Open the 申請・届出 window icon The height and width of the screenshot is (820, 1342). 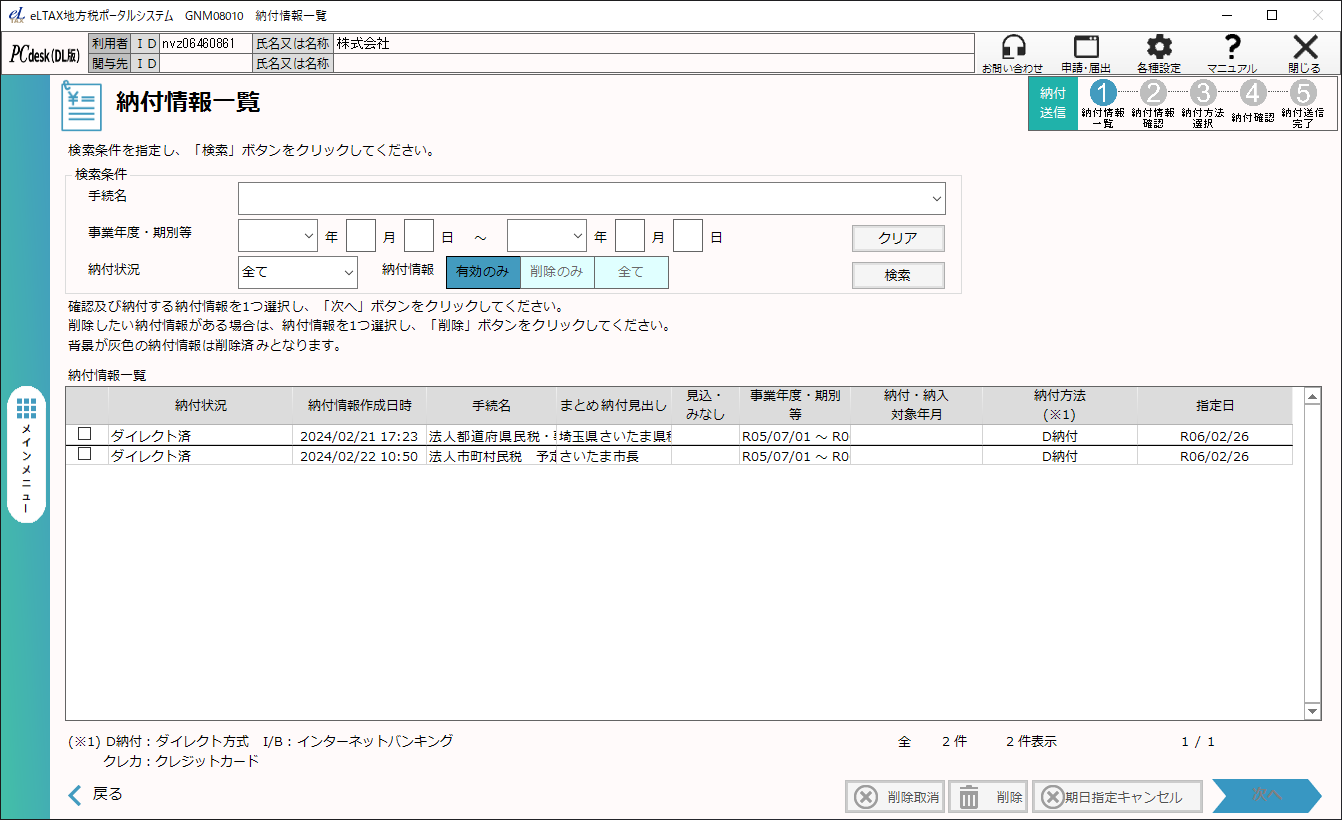pos(1086,53)
